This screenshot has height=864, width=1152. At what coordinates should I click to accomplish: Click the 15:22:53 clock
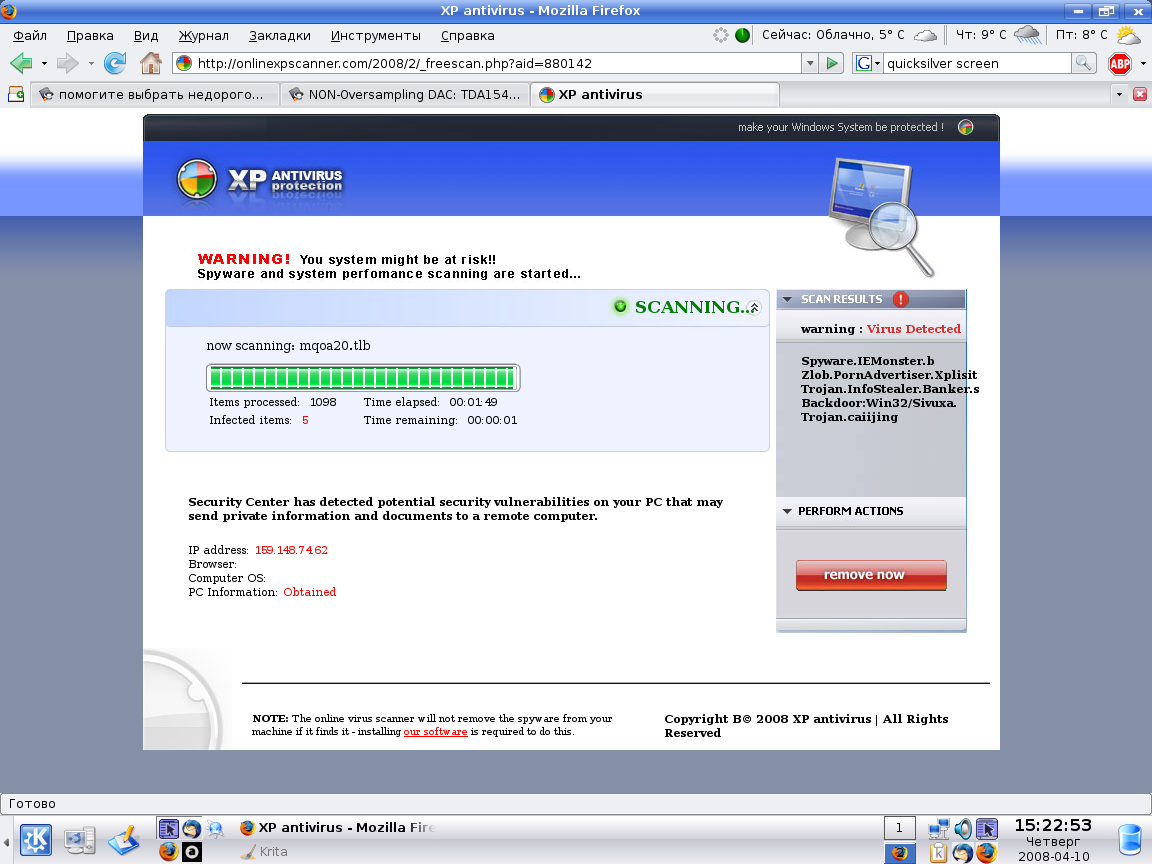point(1053,825)
